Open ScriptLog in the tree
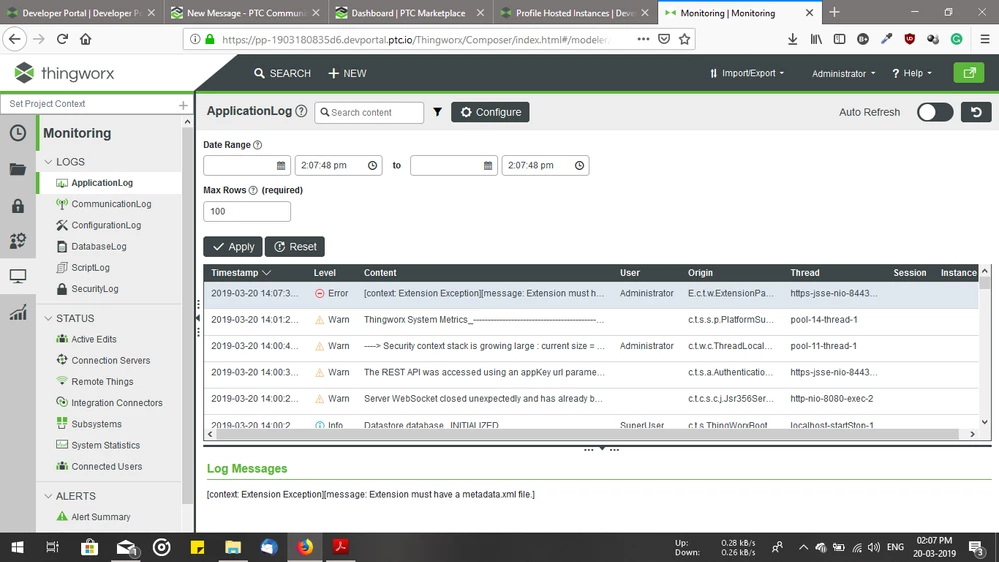 (x=90, y=268)
